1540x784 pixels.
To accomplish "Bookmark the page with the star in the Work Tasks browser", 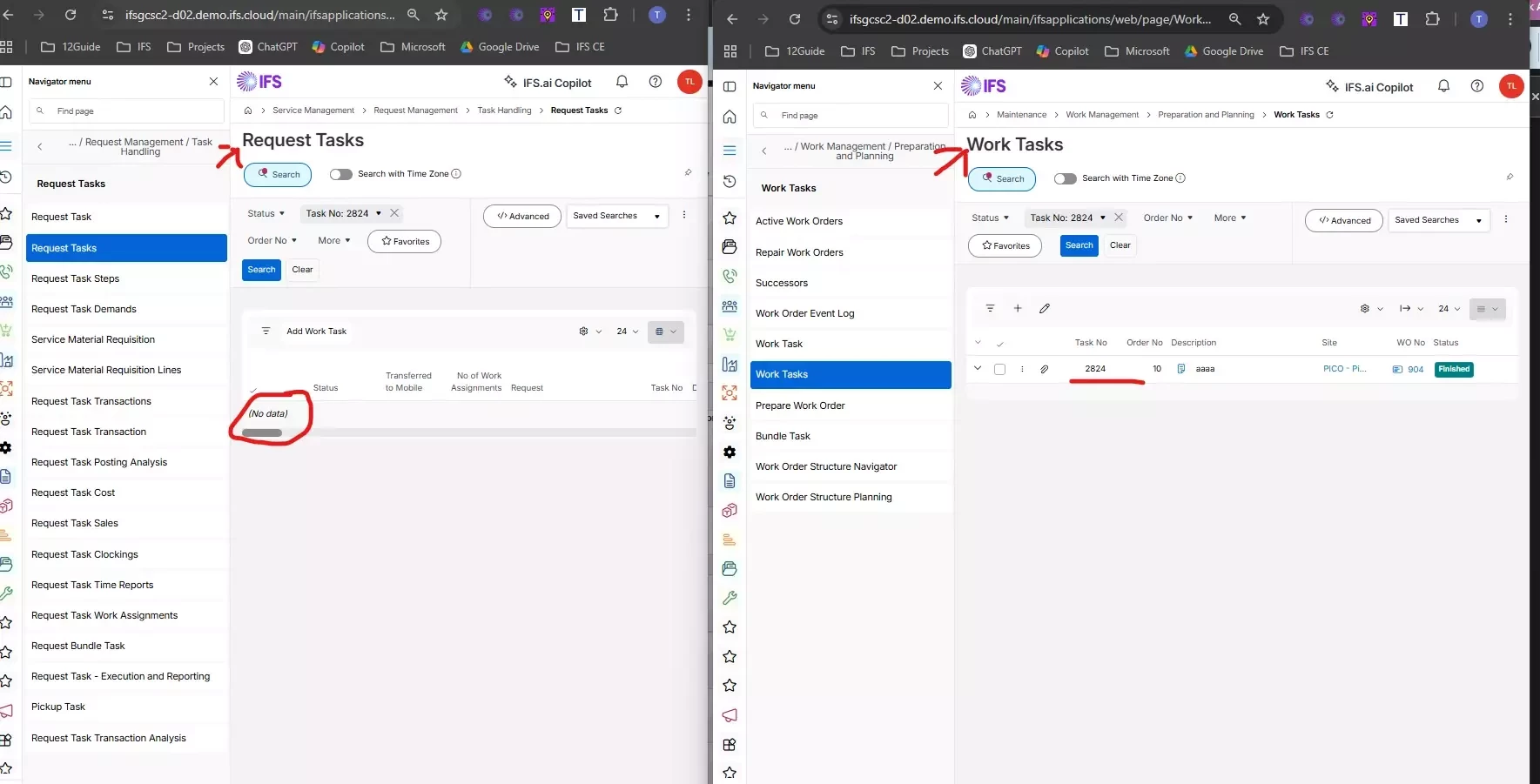I will (1263, 19).
